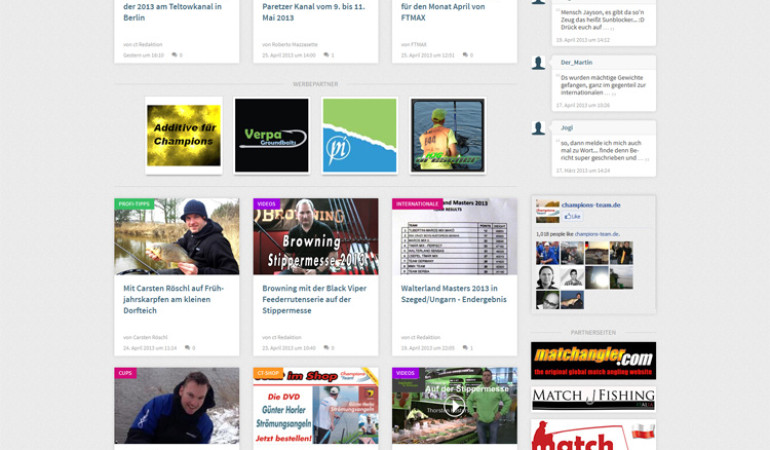Open the CUPS category label
Screen dimensions: 770x450
(x=125, y=373)
